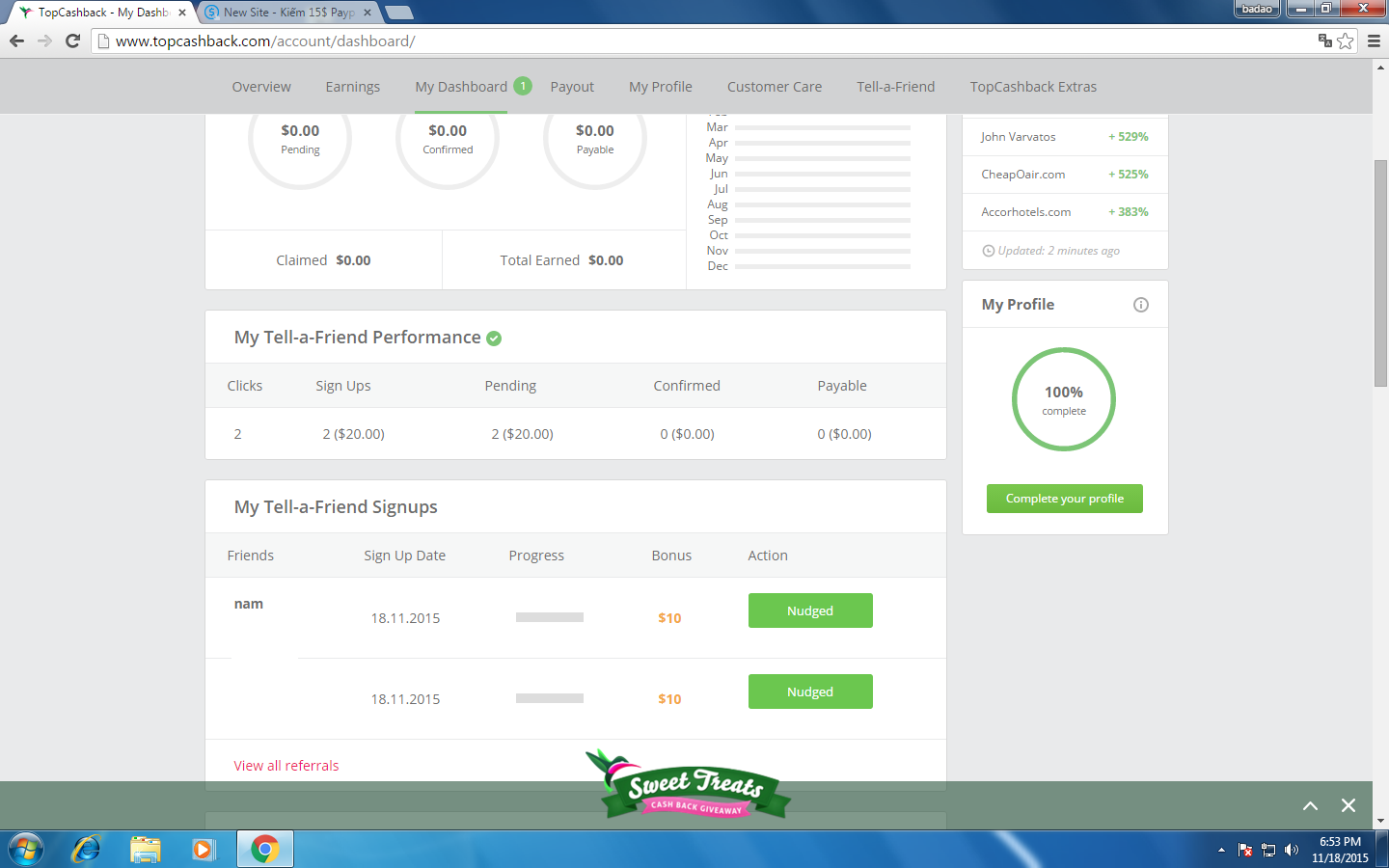Click the volume speaker tray icon
The image size is (1389, 868).
click(1292, 850)
